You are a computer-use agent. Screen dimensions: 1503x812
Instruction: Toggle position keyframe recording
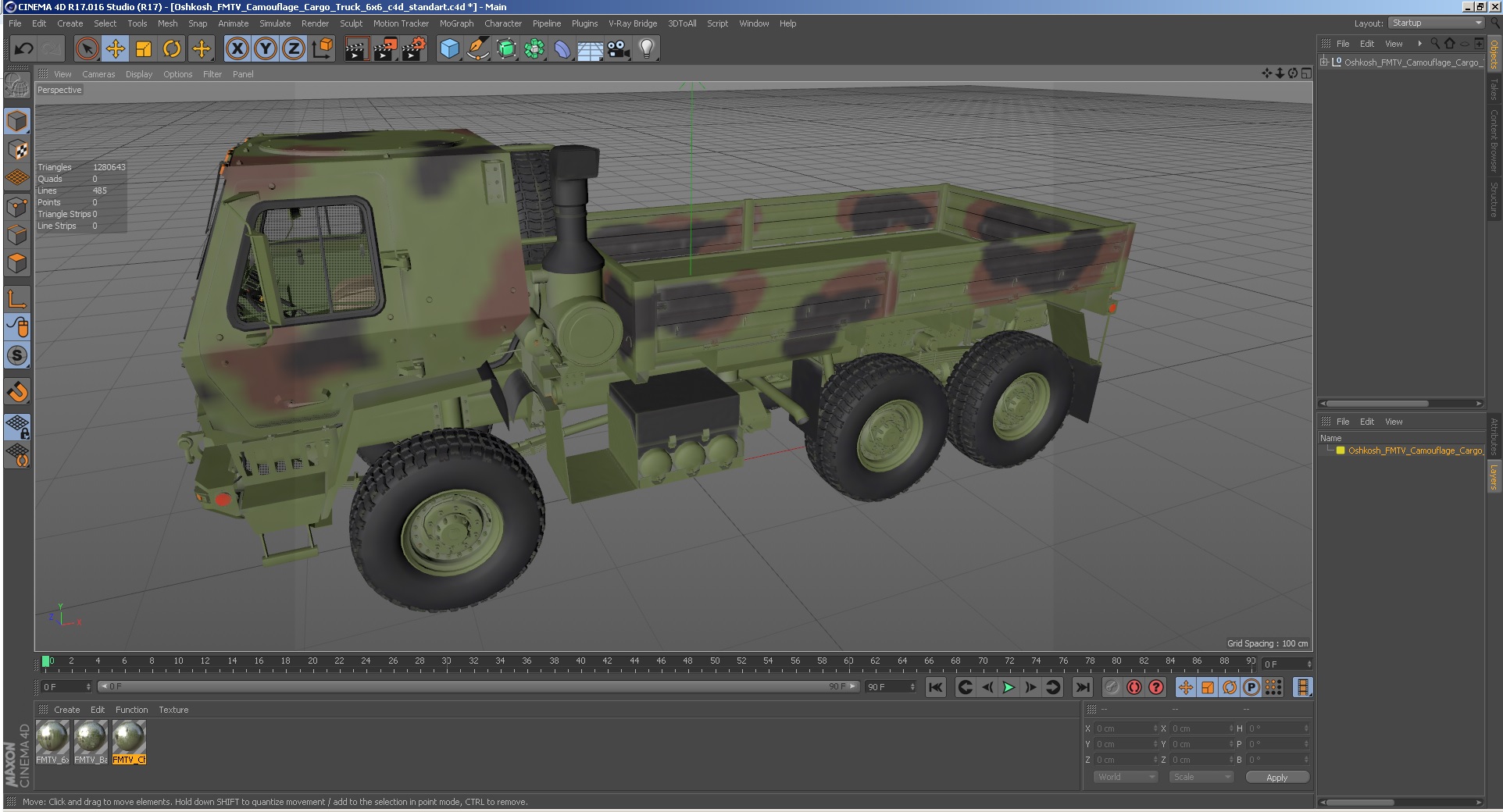pyautogui.click(x=1186, y=687)
